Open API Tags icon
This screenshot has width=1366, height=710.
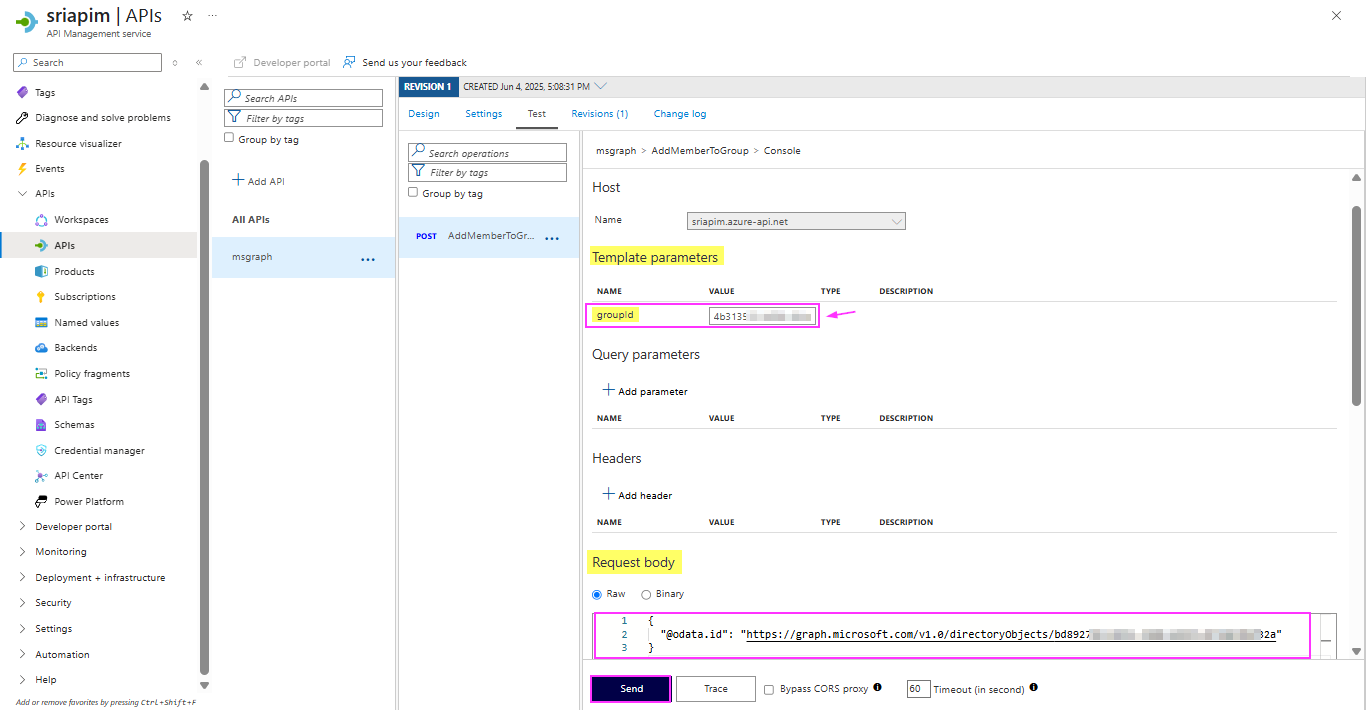pos(41,399)
